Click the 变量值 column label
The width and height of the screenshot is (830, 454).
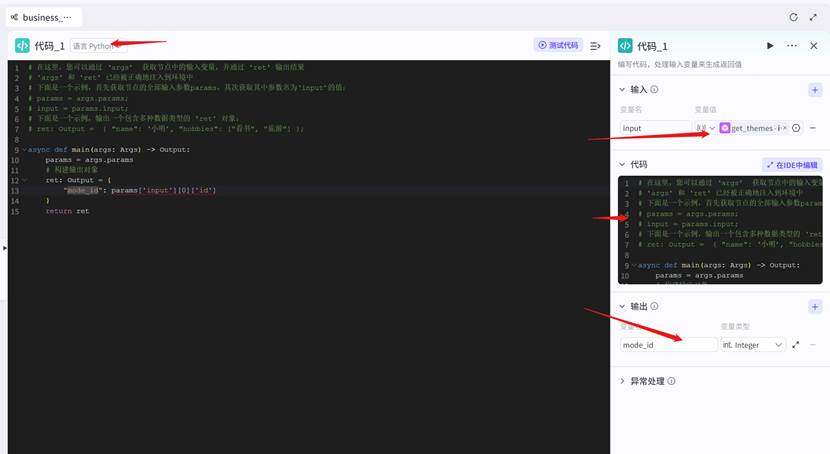[706, 110]
